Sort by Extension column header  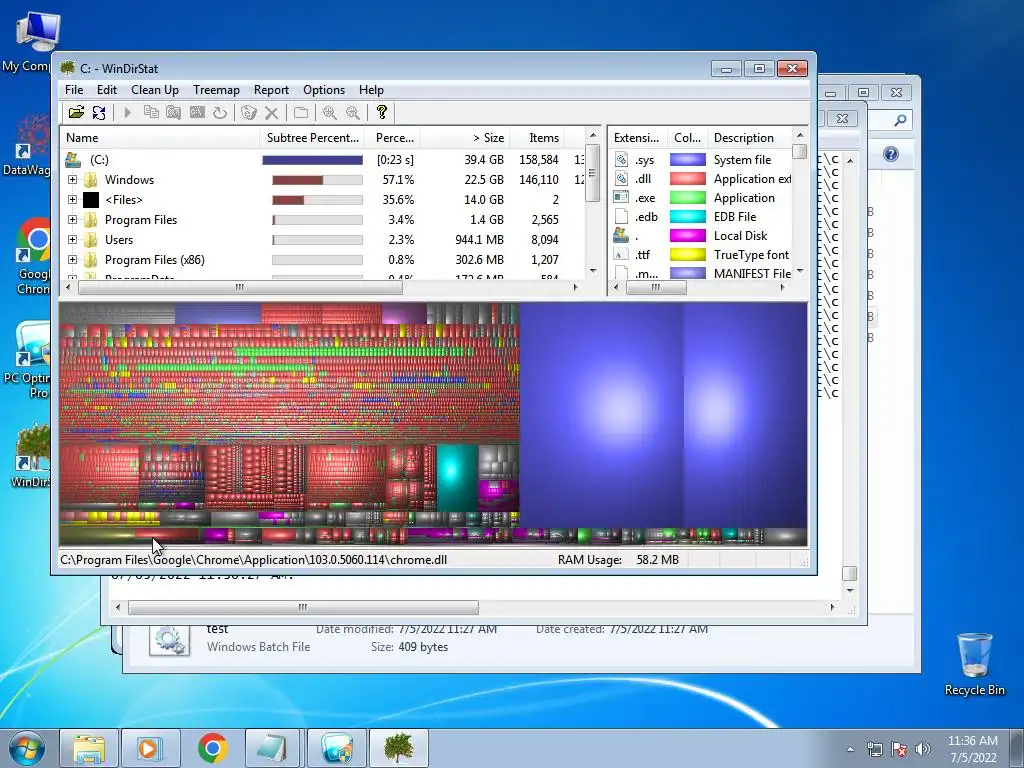point(637,138)
